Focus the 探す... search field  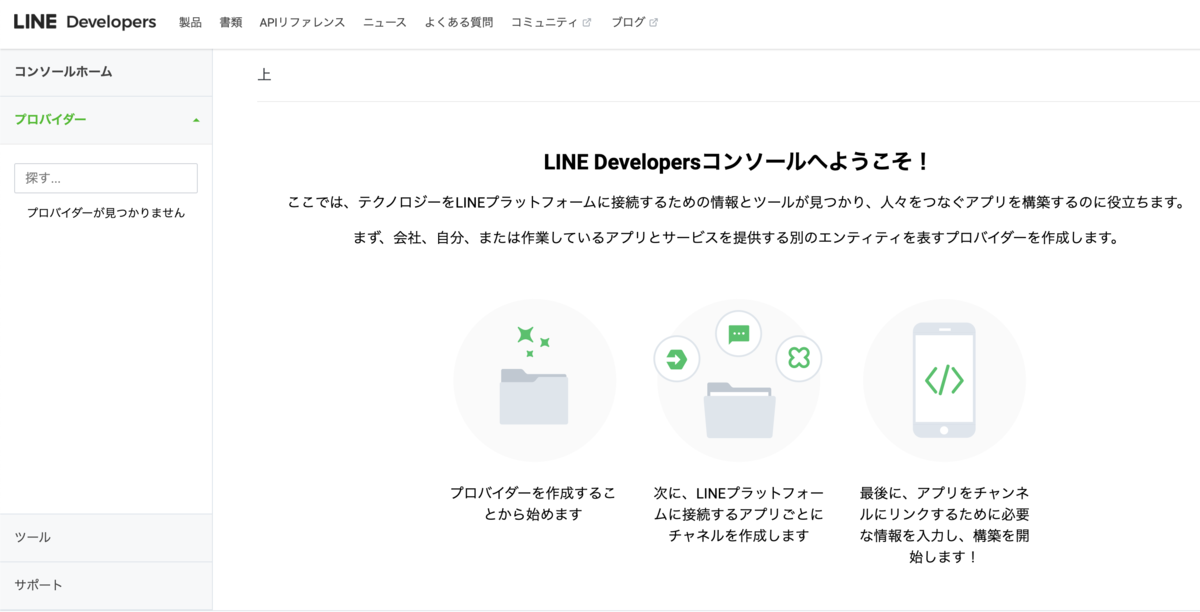pyautogui.click(x=106, y=178)
